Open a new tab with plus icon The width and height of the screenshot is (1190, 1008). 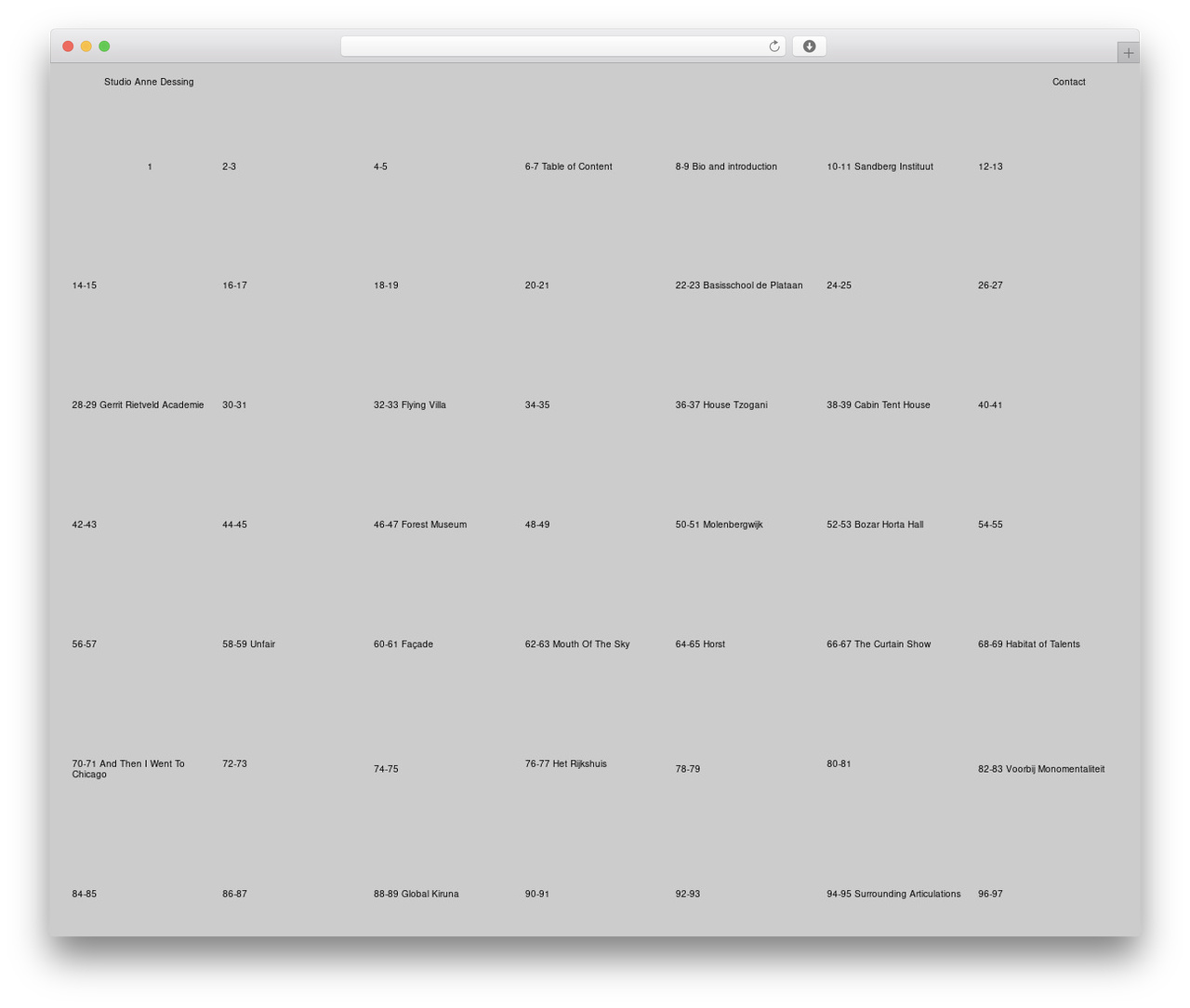coord(1128,53)
